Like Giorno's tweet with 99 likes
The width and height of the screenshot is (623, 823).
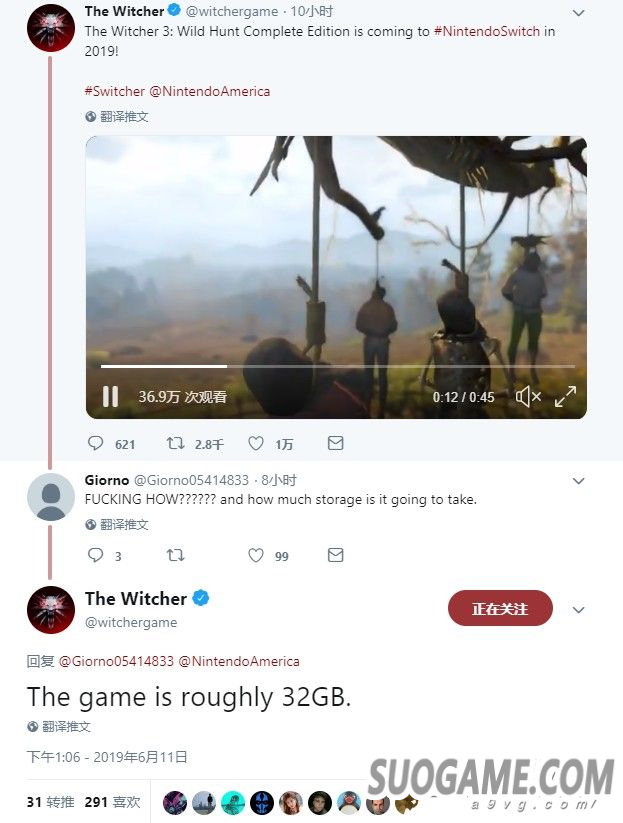coord(256,555)
